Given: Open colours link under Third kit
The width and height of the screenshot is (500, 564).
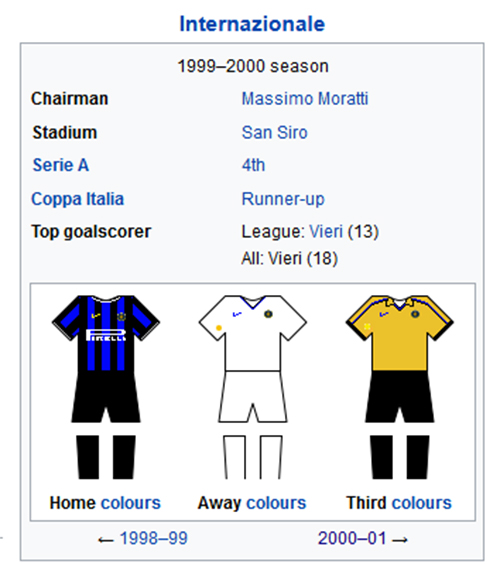Looking at the screenshot, I should pos(421,503).
